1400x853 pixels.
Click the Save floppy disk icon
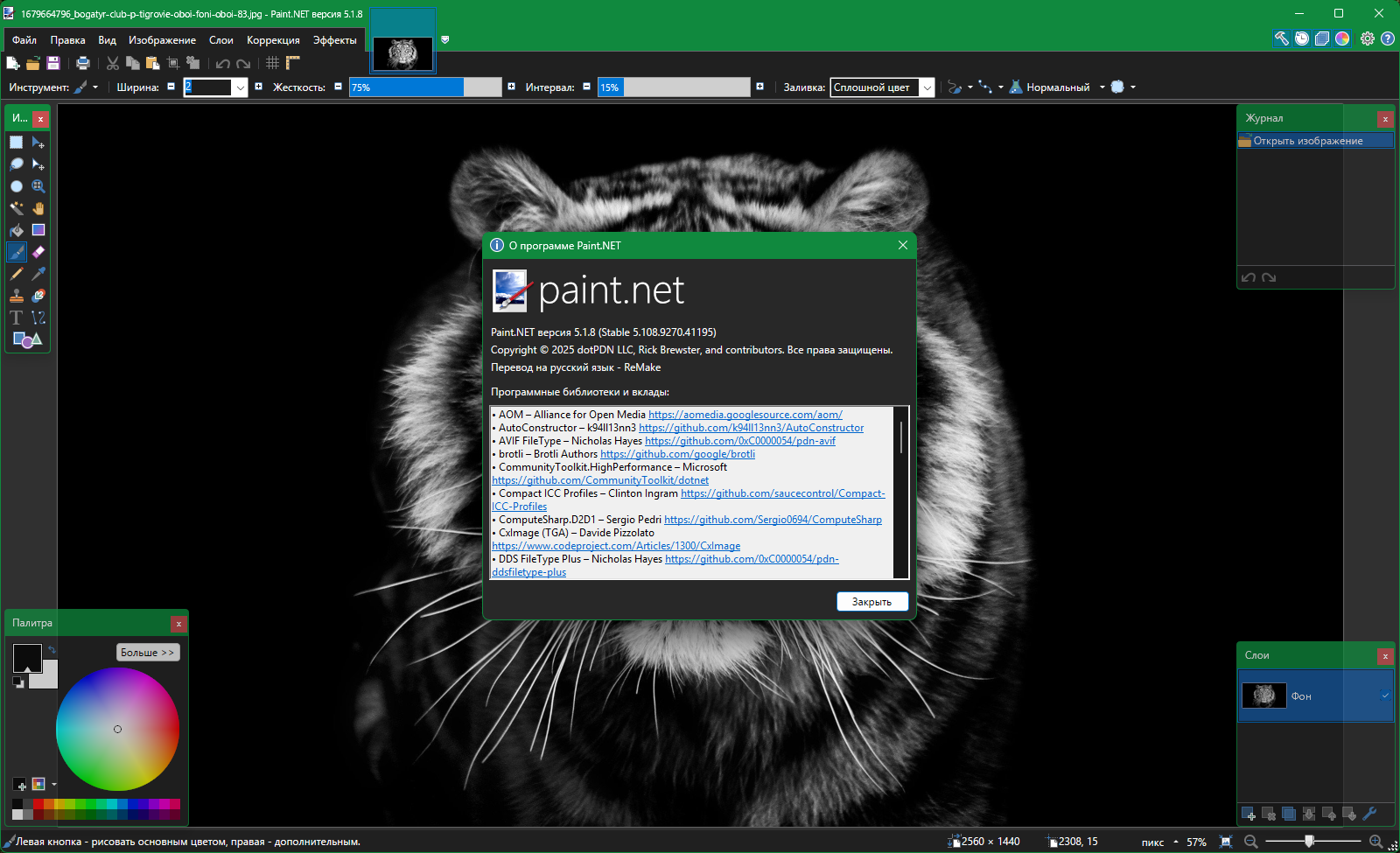pyautogui.click(x=53, y=63)
